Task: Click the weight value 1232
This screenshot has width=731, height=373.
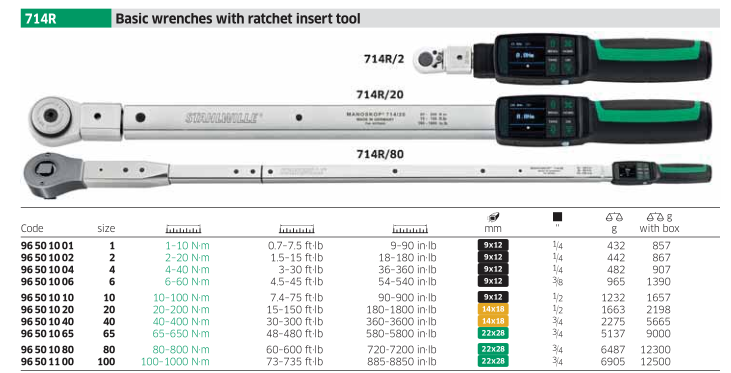Action: [x=613, y=298]
